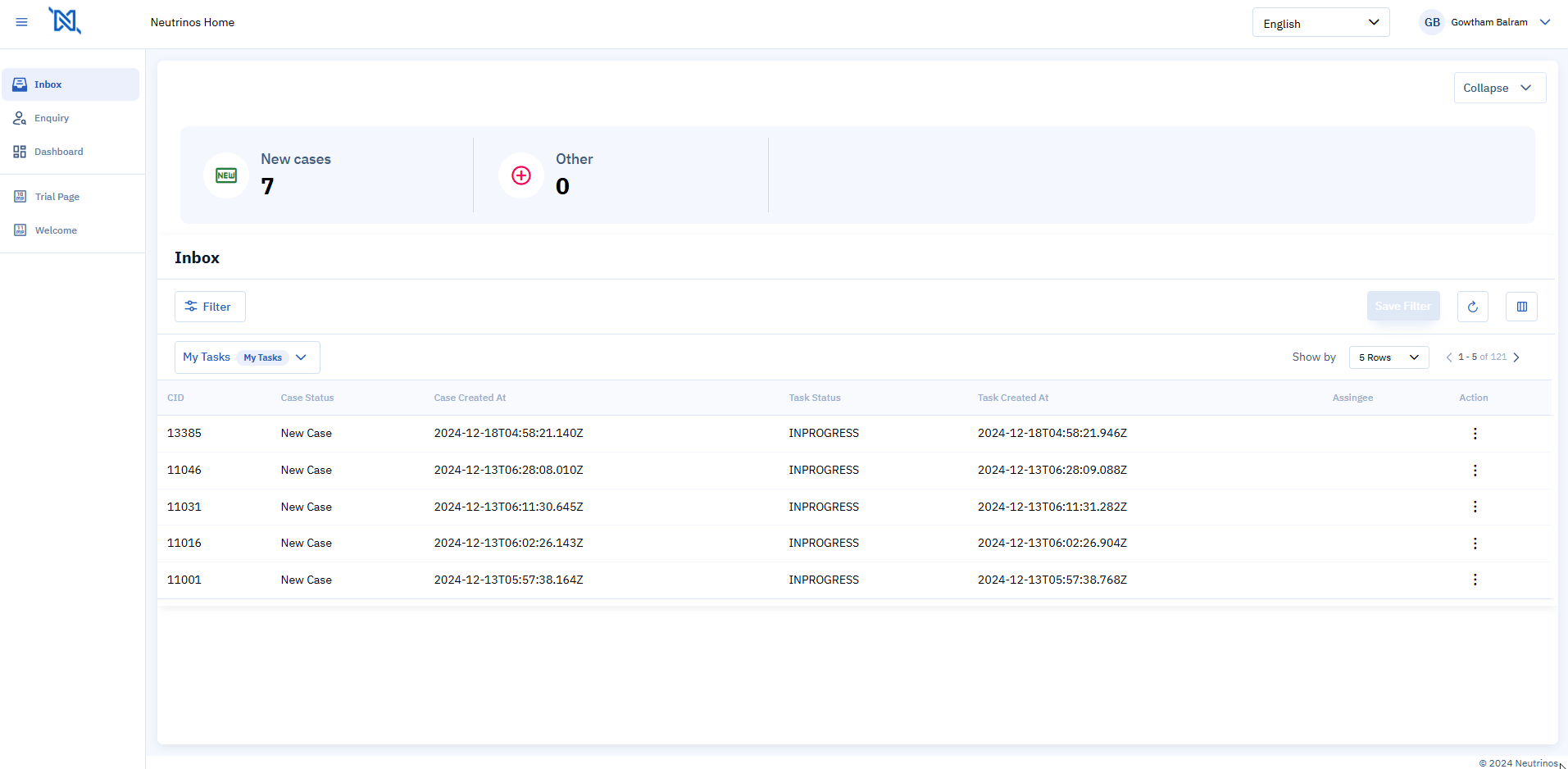Click the Neutrinos logo
This screenshot has width=1568, height=769.
65,20
